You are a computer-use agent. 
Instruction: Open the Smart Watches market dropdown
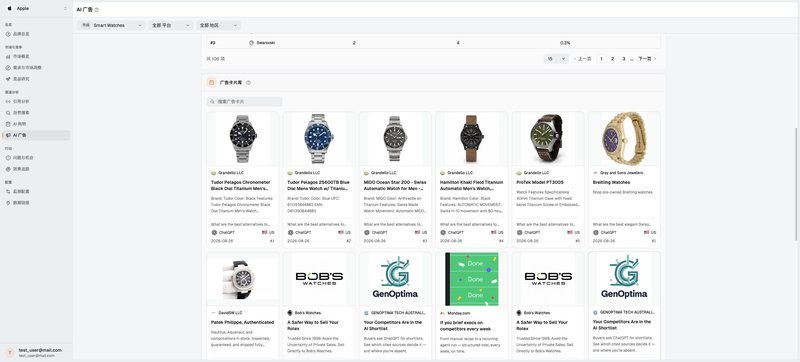111,25
